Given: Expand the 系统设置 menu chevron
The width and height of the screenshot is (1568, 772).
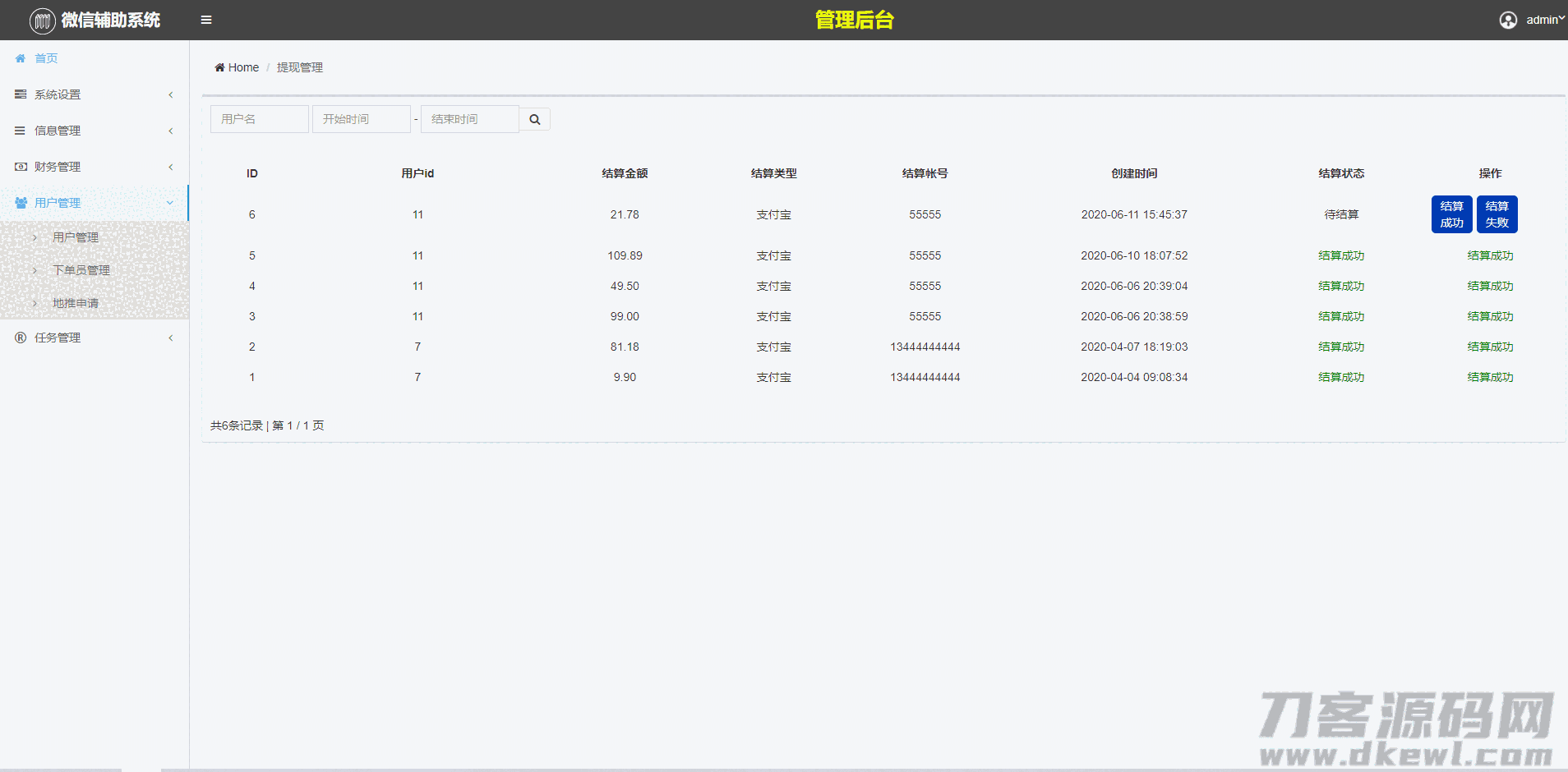Looking at the screenshot, I should (x=171, y=94).
